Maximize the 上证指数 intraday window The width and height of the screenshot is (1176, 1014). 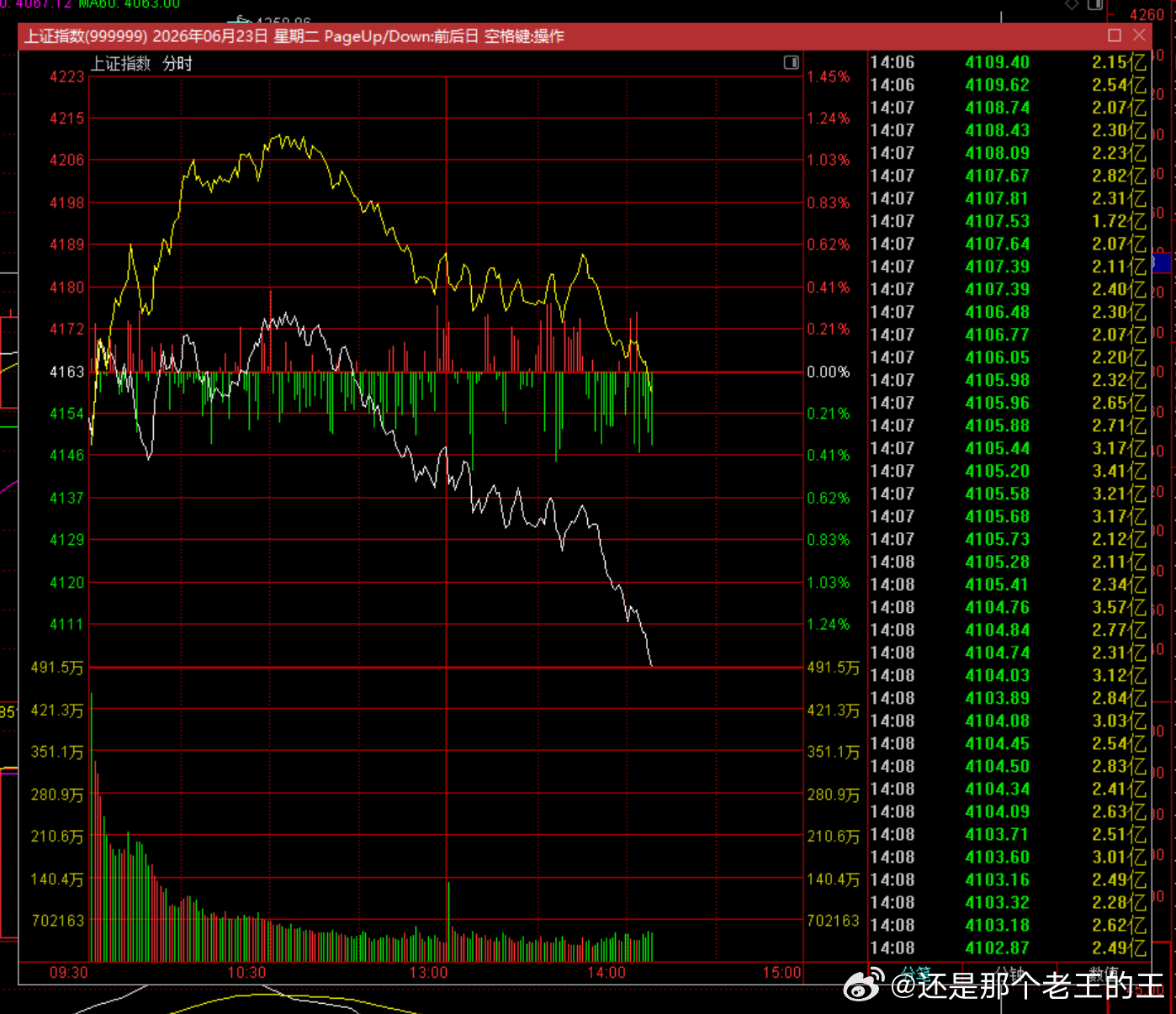pos(1115,35)
